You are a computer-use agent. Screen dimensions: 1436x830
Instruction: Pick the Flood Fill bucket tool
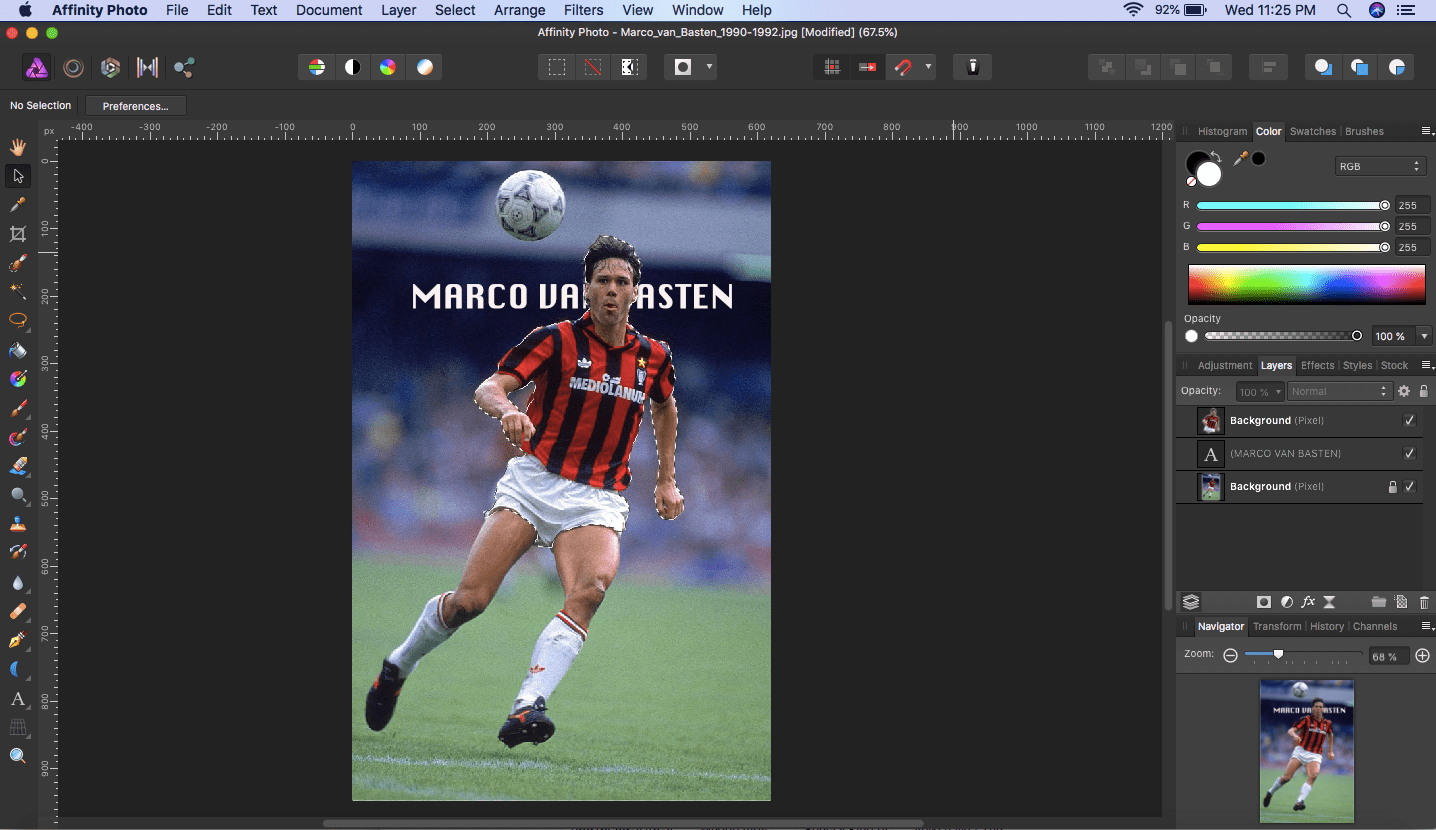click(x=18, y=350)
